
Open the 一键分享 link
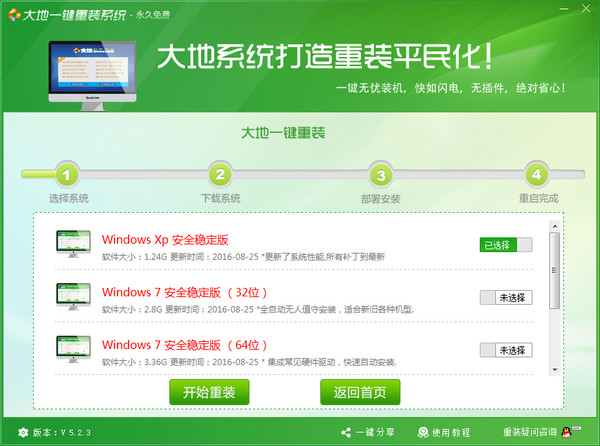[x=375, y=433]
